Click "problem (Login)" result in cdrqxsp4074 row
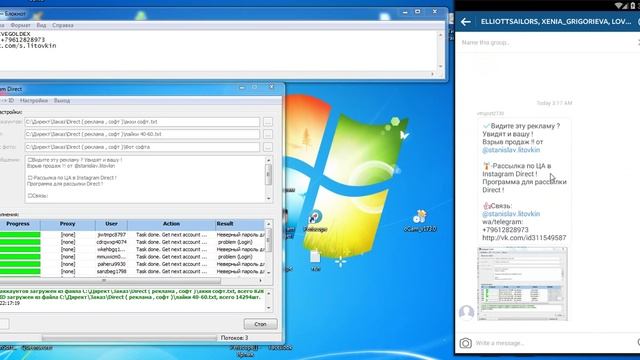Viewport: 640px width, 360px height. point(235,242)
